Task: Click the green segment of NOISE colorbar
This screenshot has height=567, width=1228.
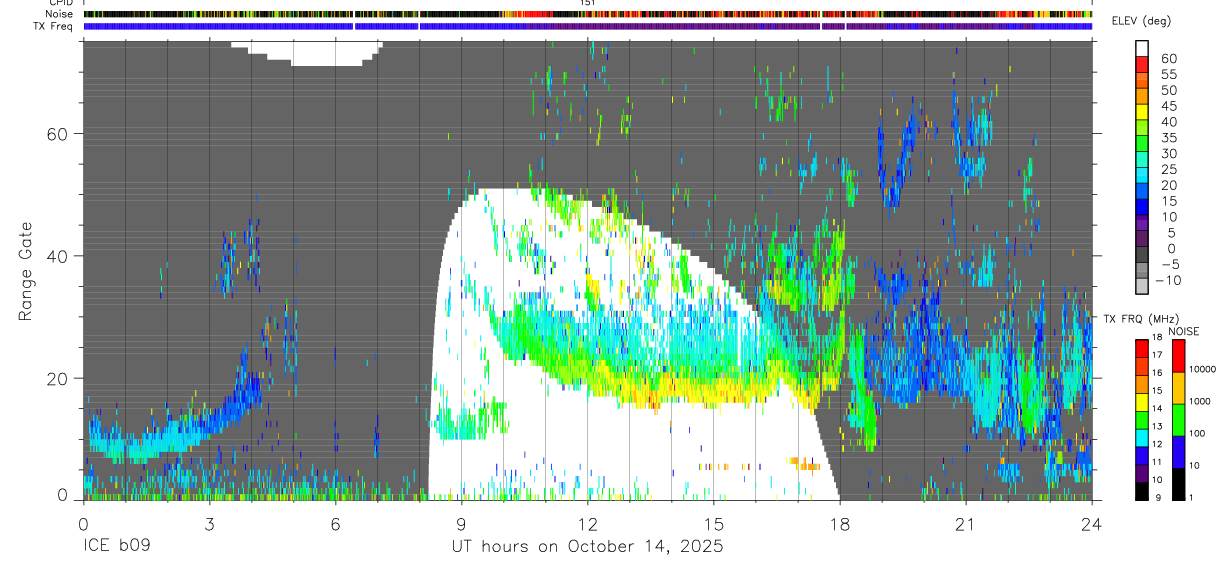Action: point(1178,420)
